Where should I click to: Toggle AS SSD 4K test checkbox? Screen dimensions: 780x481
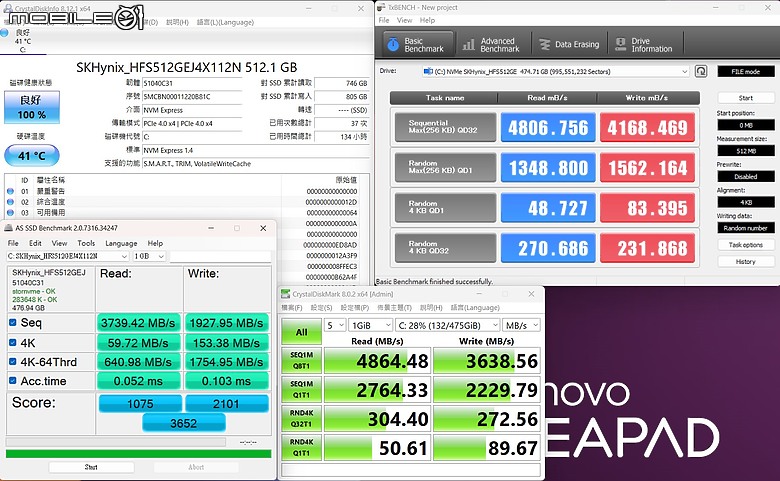coord(13,342)
